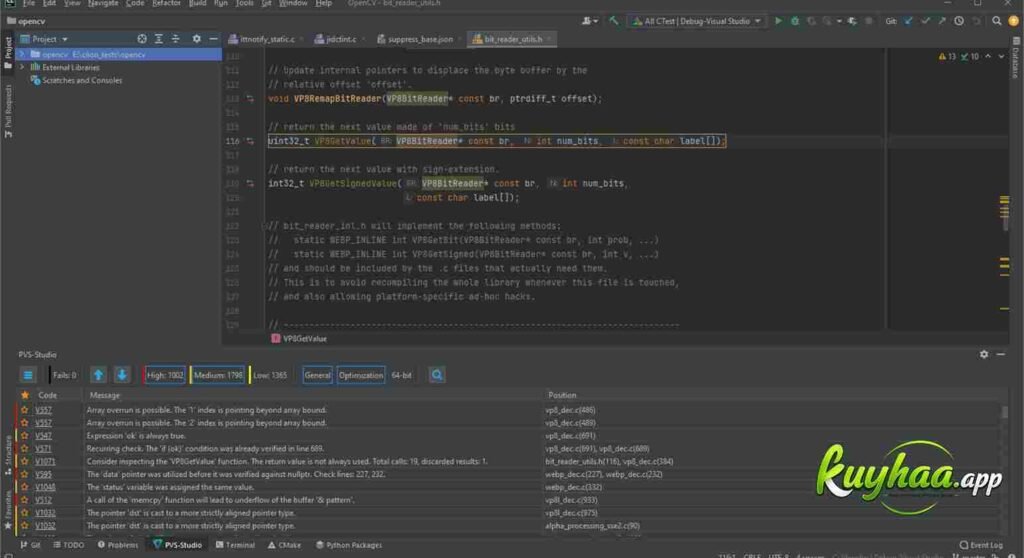
Task: Toggle Medium severity filter
Action: coord(217,375)
